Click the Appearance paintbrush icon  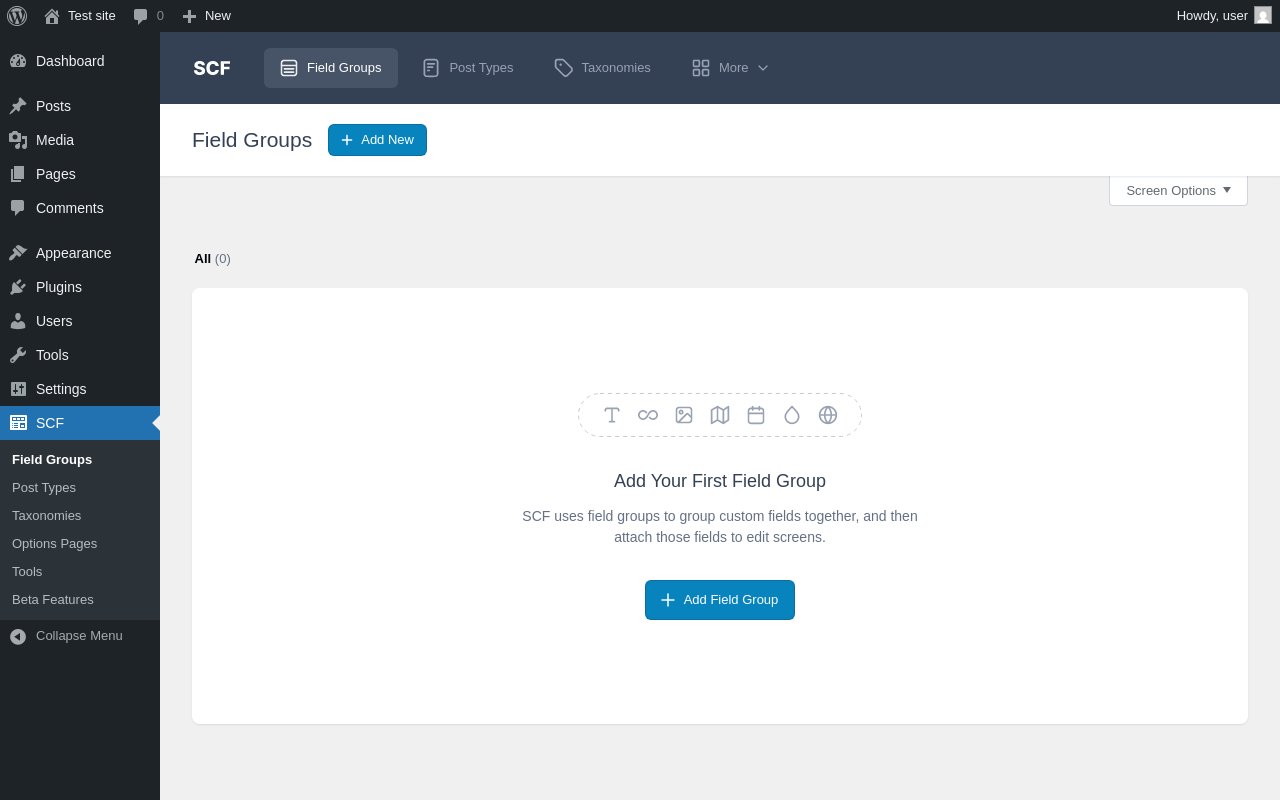pos(18,253)
